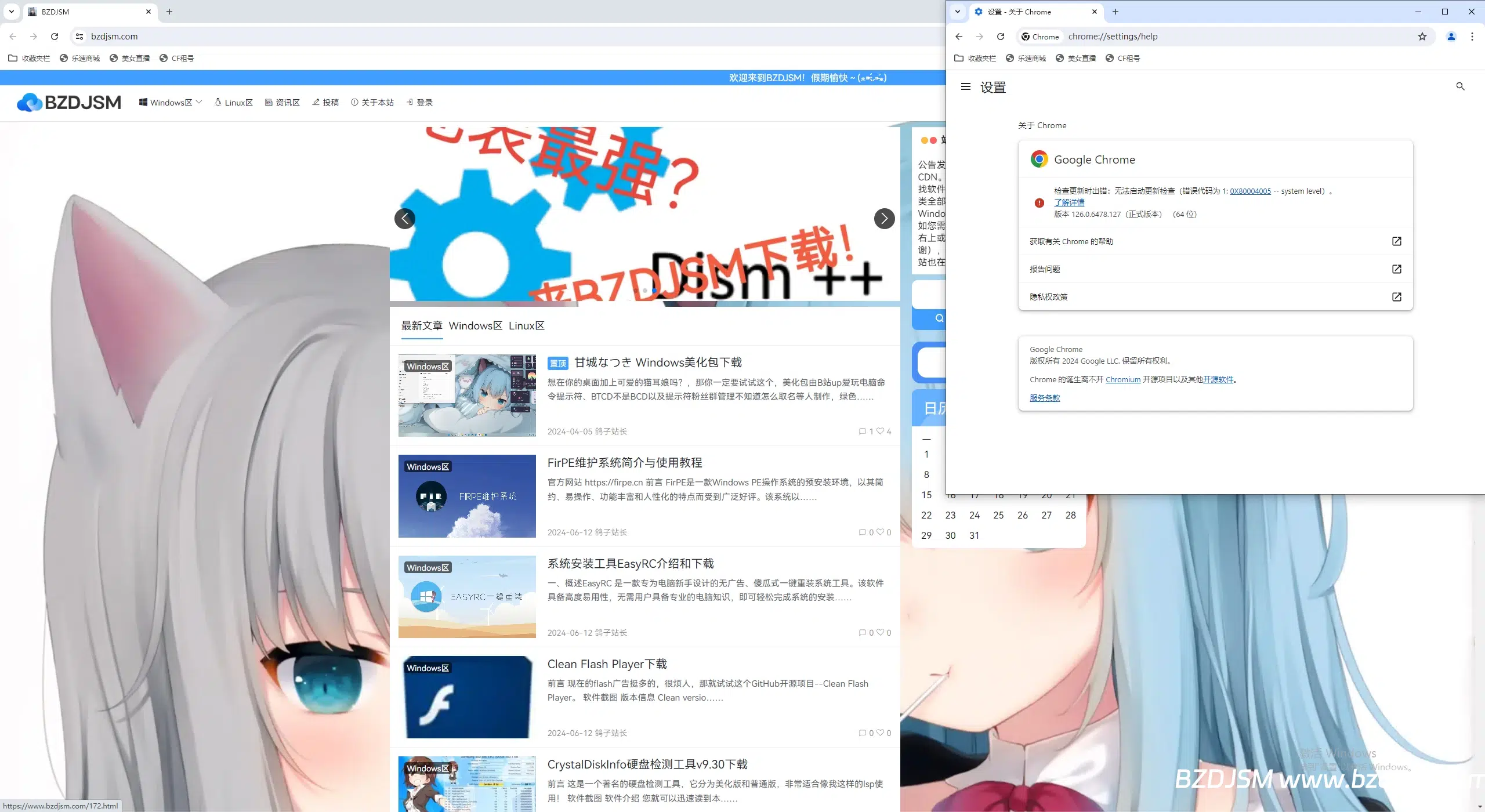The width and height of the screenshot is (1485, 812).
Task: Open the 收藏夹栏 bookmark folder in left window
Action: click(29, 58)
